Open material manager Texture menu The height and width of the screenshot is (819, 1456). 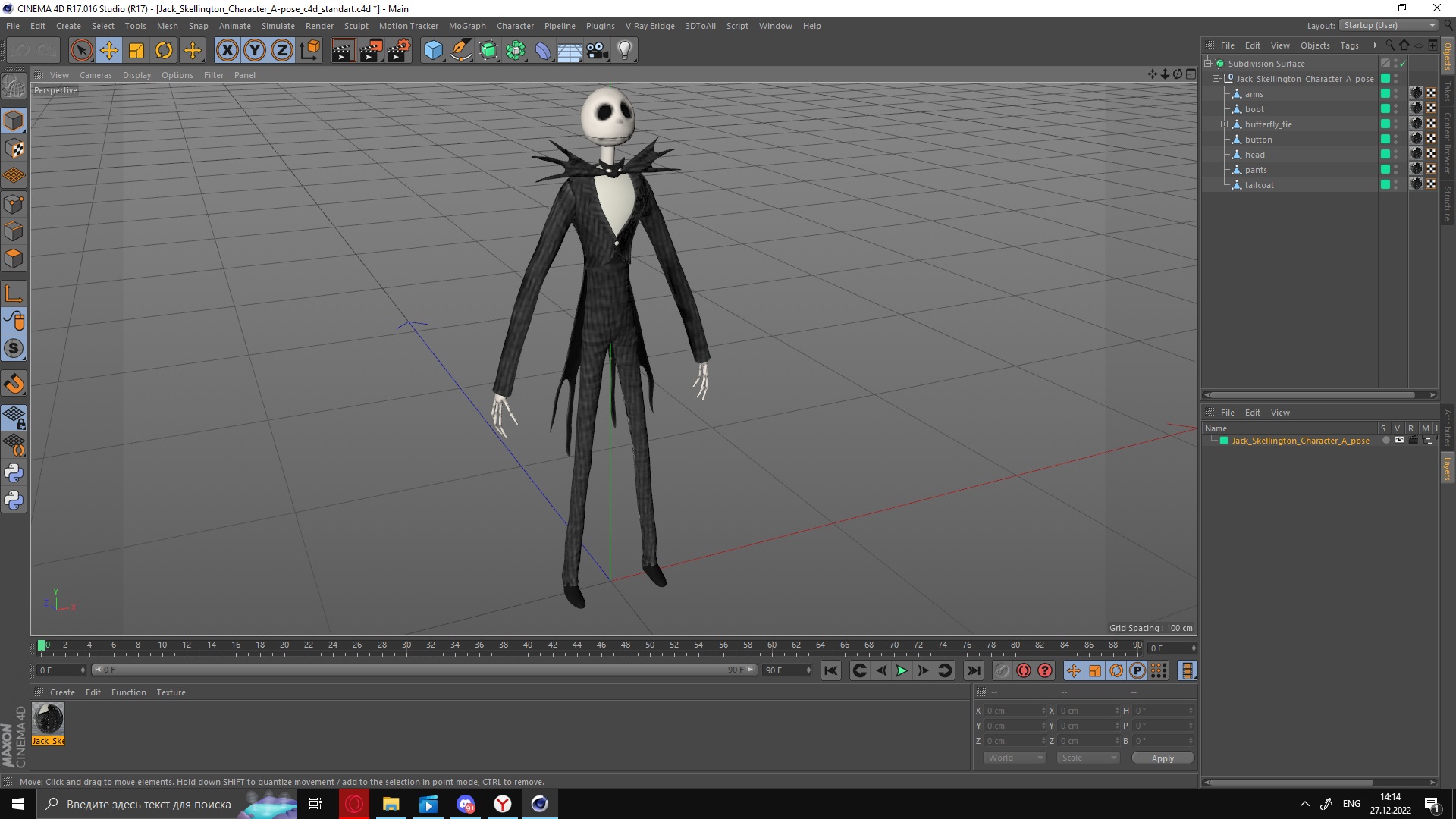click(171, 692)
